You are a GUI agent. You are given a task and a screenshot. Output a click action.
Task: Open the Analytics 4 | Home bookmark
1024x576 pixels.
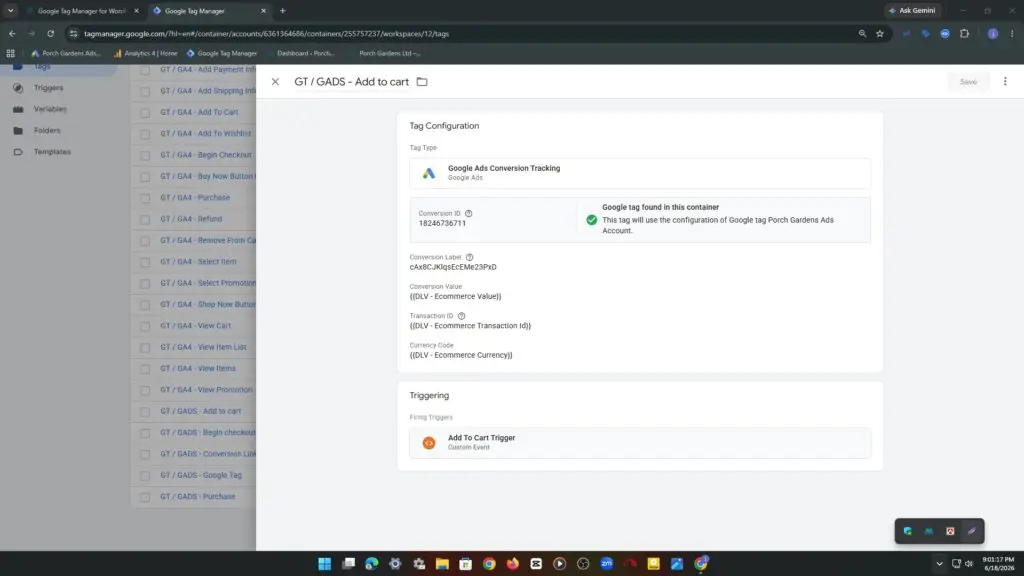(146, 54)
